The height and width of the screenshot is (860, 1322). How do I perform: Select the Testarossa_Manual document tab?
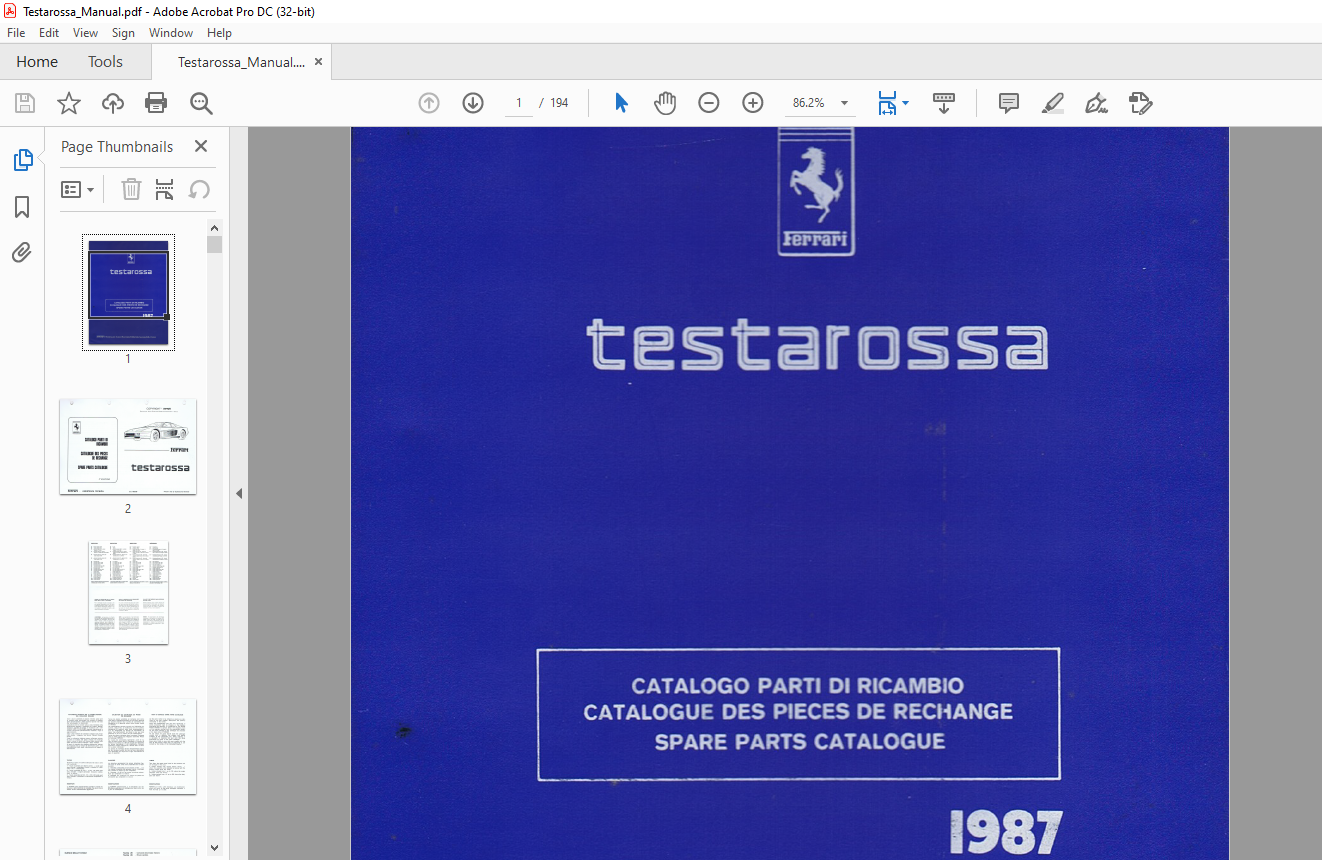tap(241, 62)
